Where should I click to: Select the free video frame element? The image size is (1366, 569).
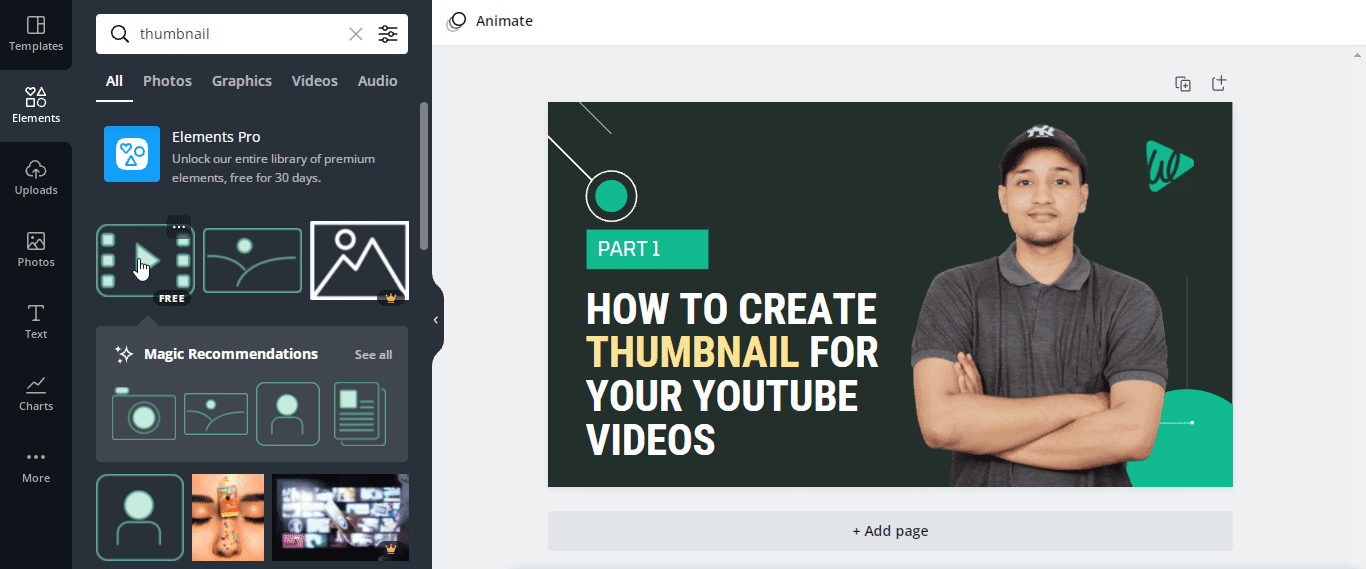145,260
